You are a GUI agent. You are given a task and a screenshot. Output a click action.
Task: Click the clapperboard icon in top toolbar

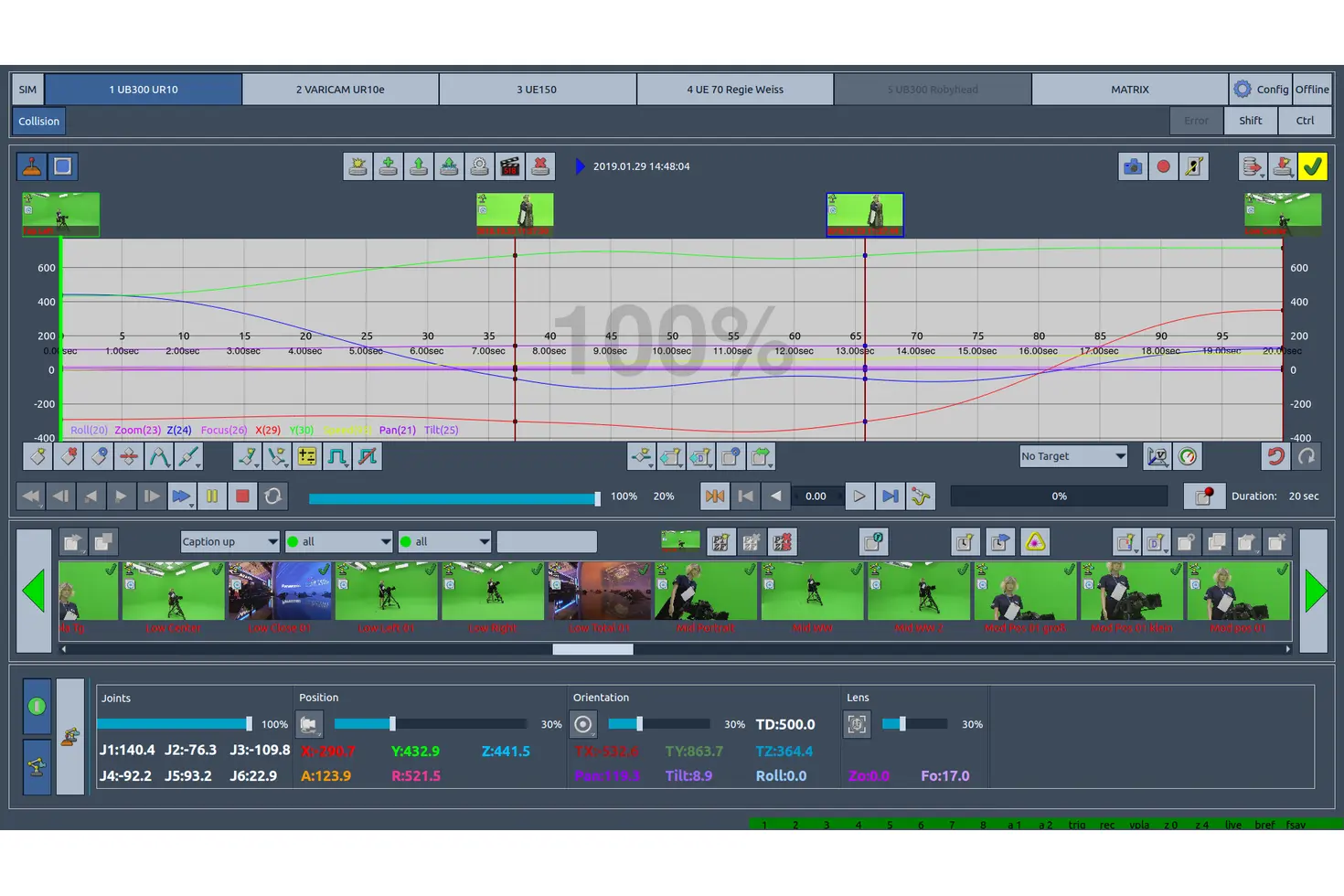(x=510, y=166)
